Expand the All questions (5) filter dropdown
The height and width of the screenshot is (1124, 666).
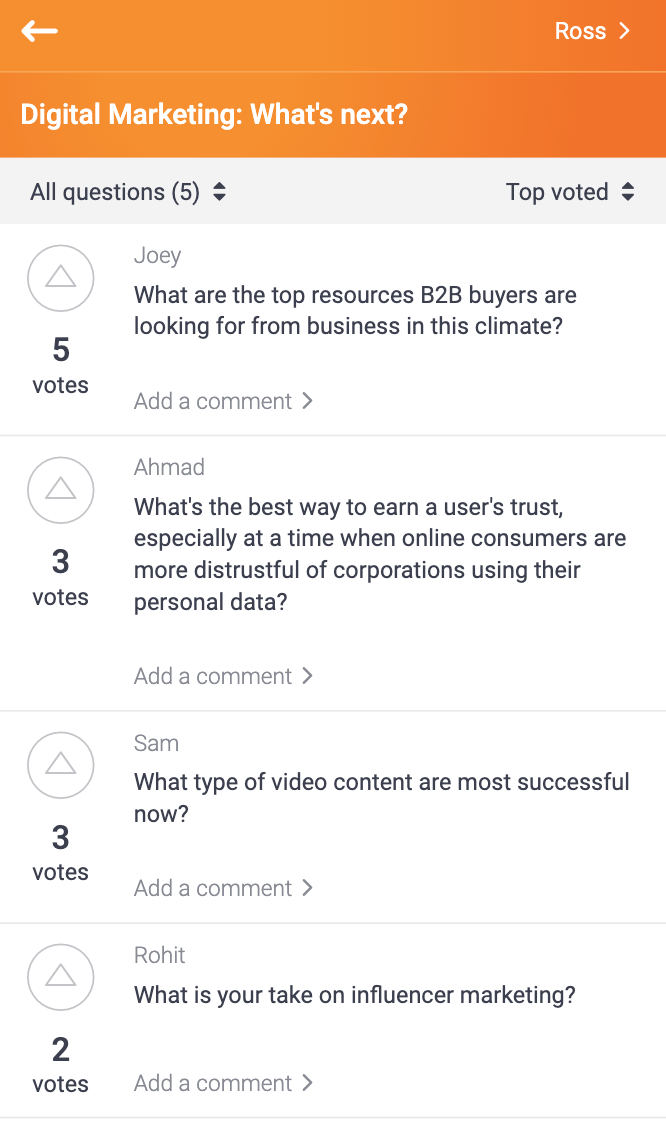[x=128, y=192]
